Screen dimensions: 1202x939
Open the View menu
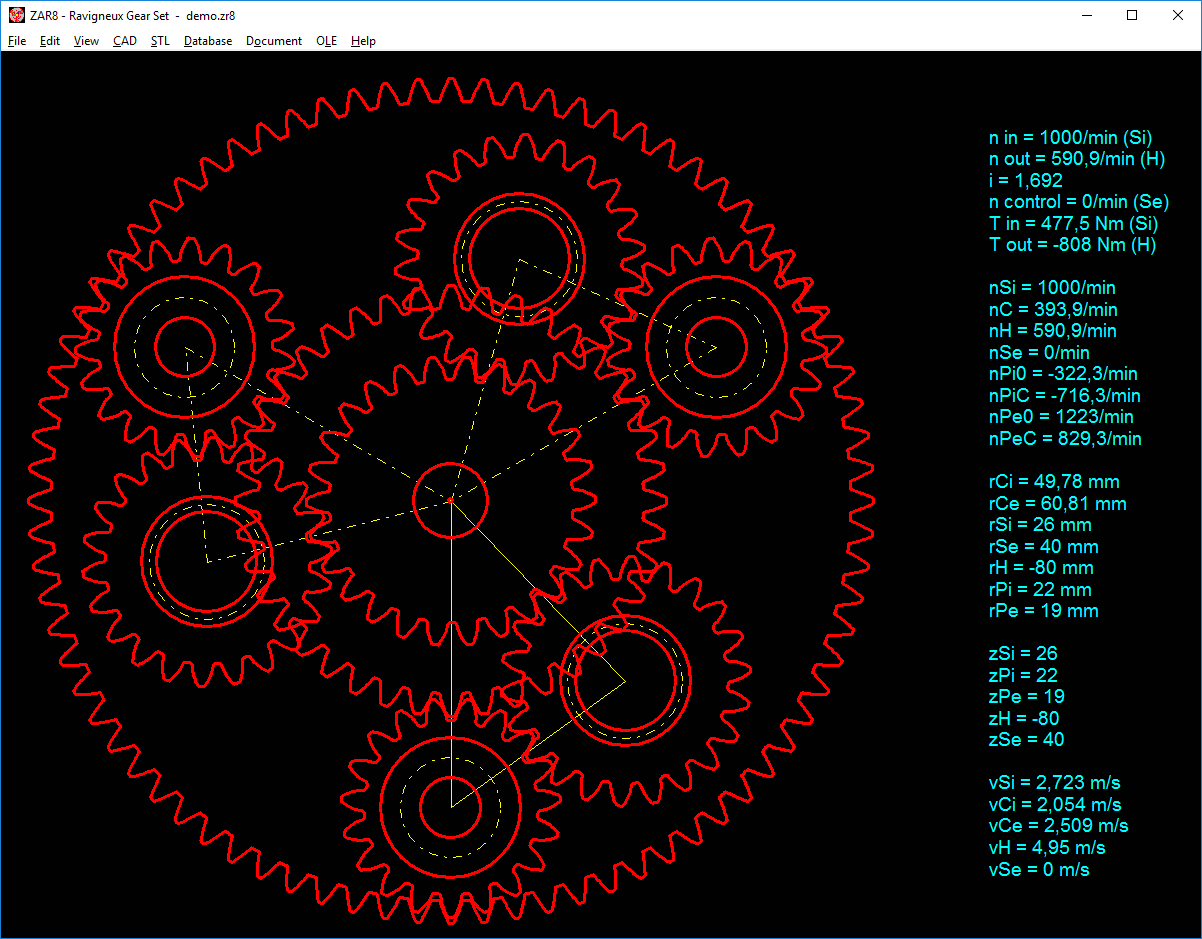(87, 41)
